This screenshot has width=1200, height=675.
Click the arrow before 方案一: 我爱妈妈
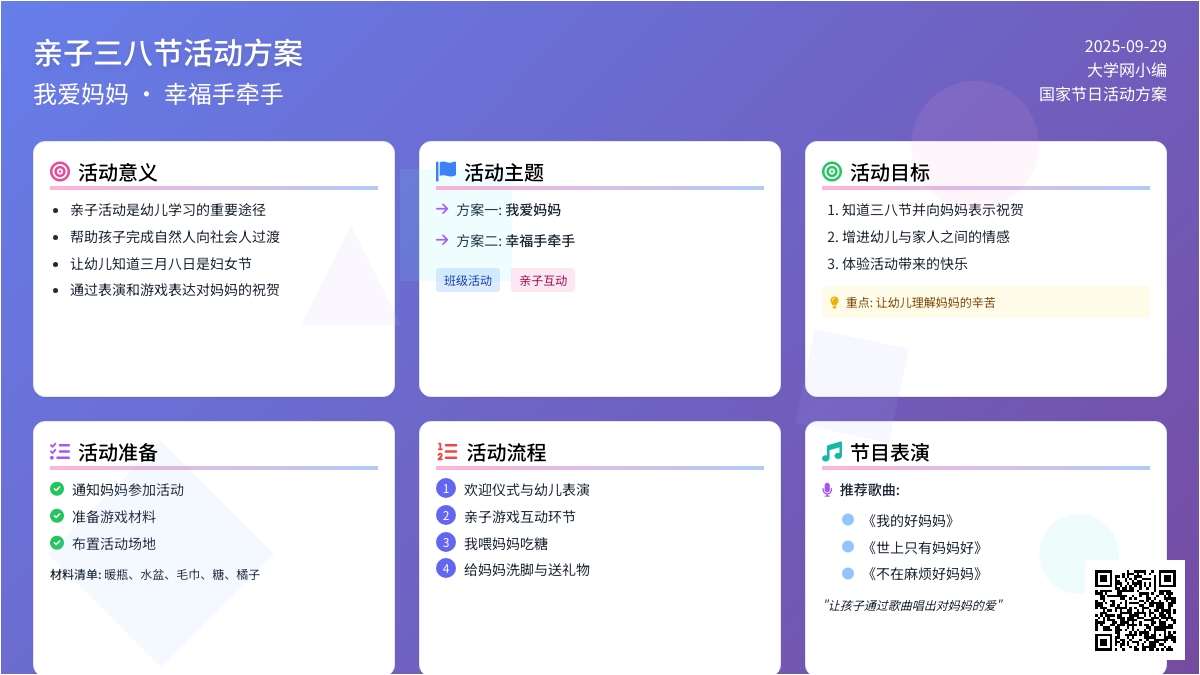[x=442, y=209]
